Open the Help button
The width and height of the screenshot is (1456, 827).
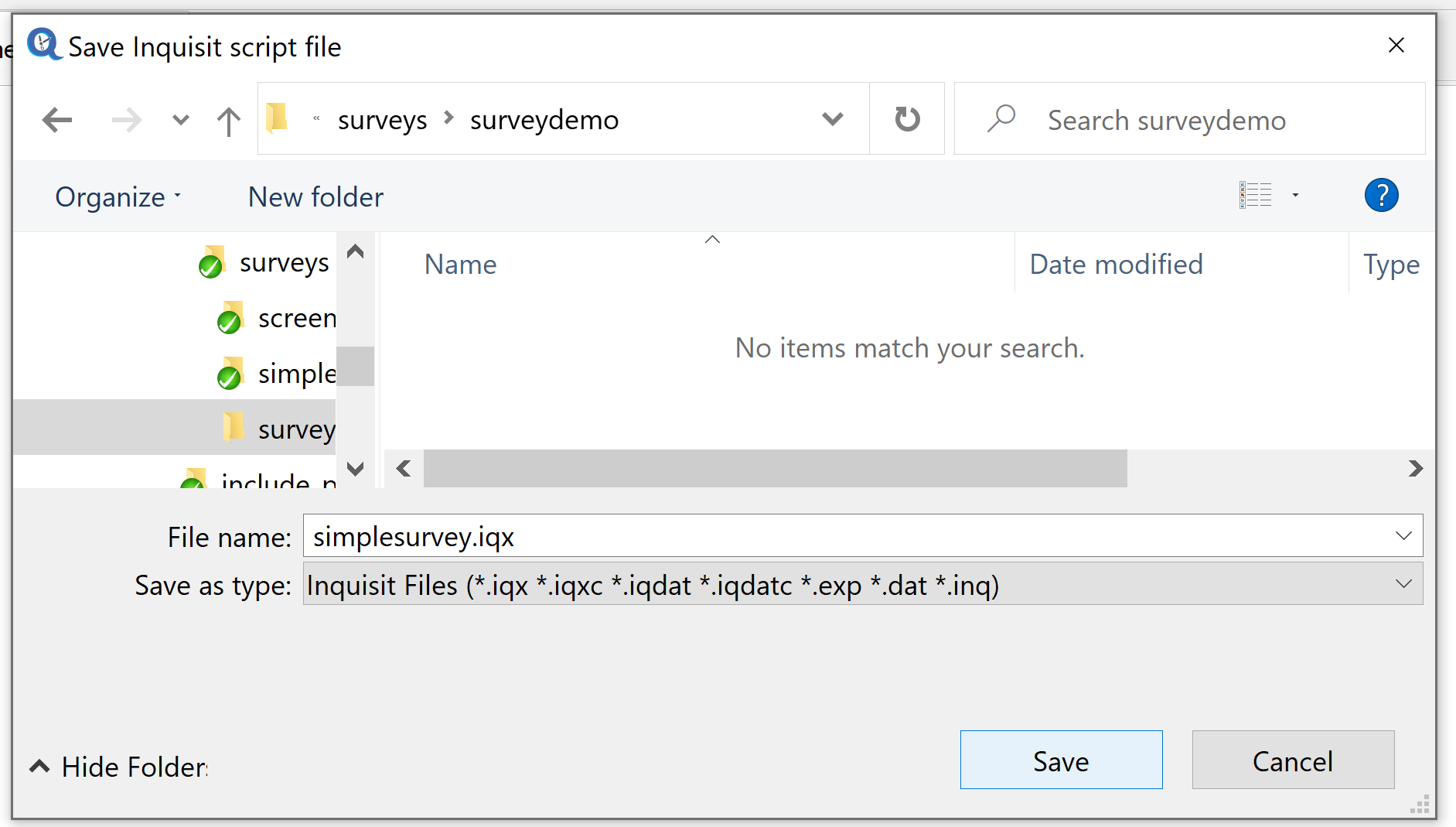point(1381,195)
